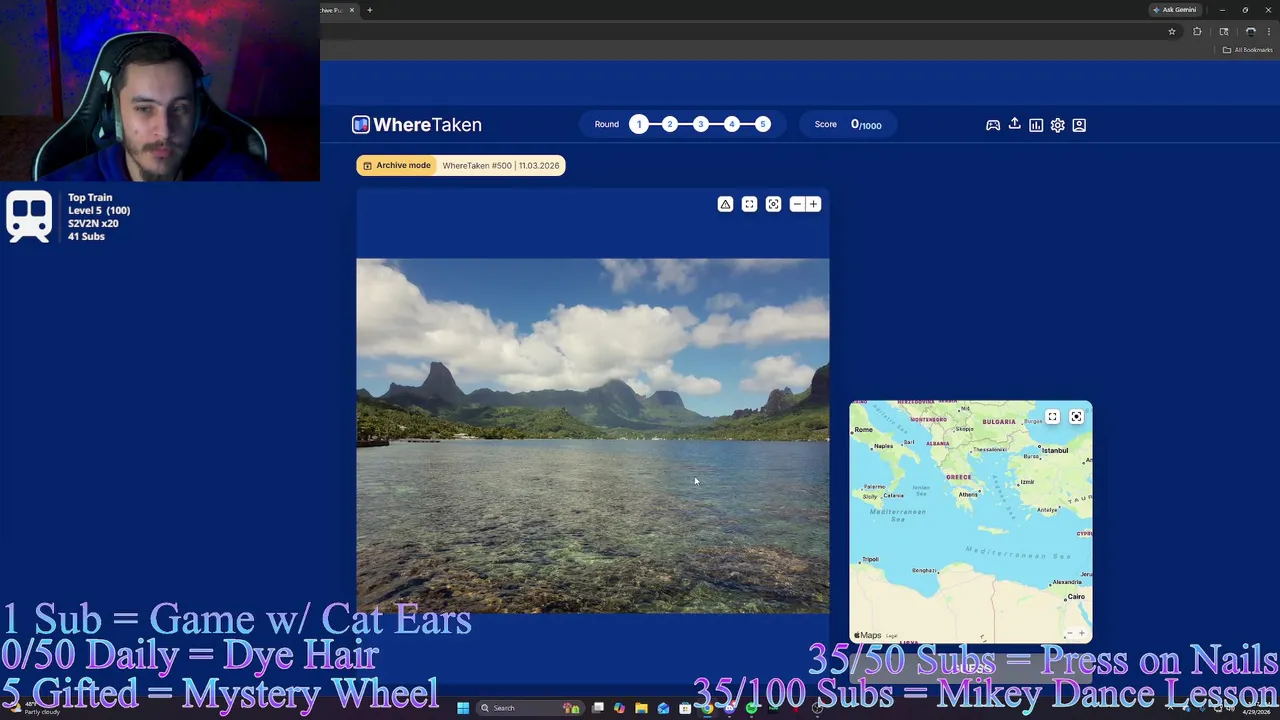Screen dimensions: 1280x720
Task: Close the current Chrome tab
Action: click(x=352, y=10)
